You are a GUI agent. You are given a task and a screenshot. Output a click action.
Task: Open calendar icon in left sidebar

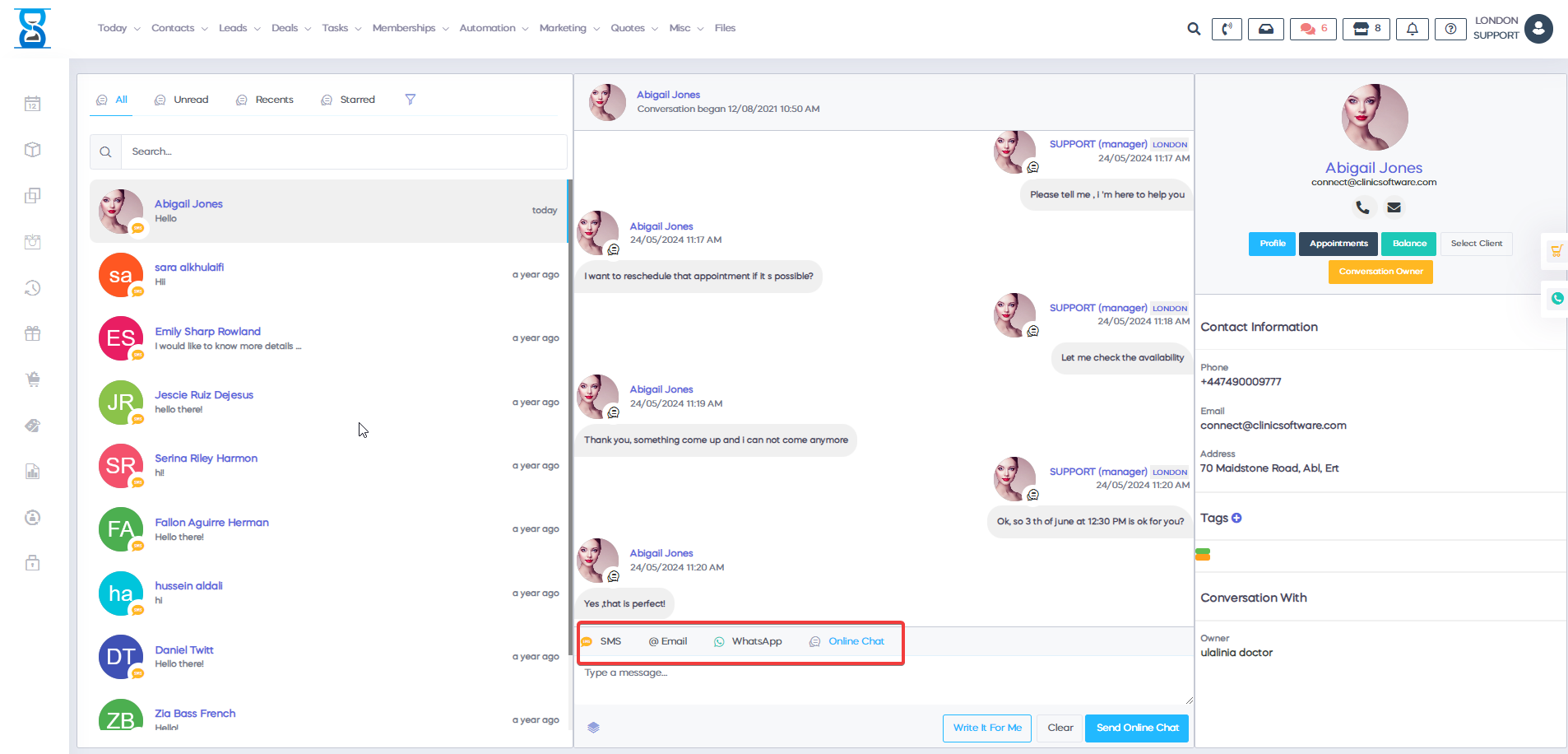click(x=33, y=104)
